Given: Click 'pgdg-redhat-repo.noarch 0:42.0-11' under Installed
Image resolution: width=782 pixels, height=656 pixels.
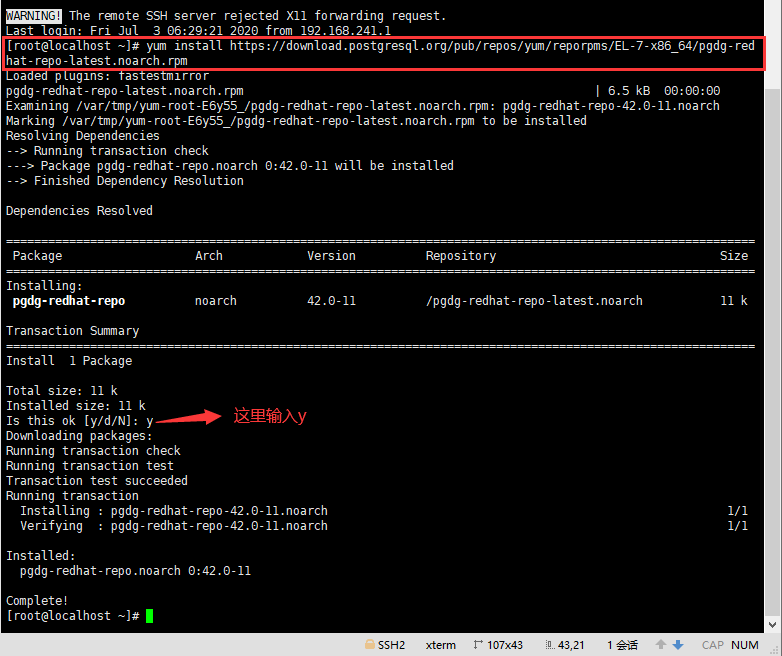Looking at the screenshot, I should (135, 571).
